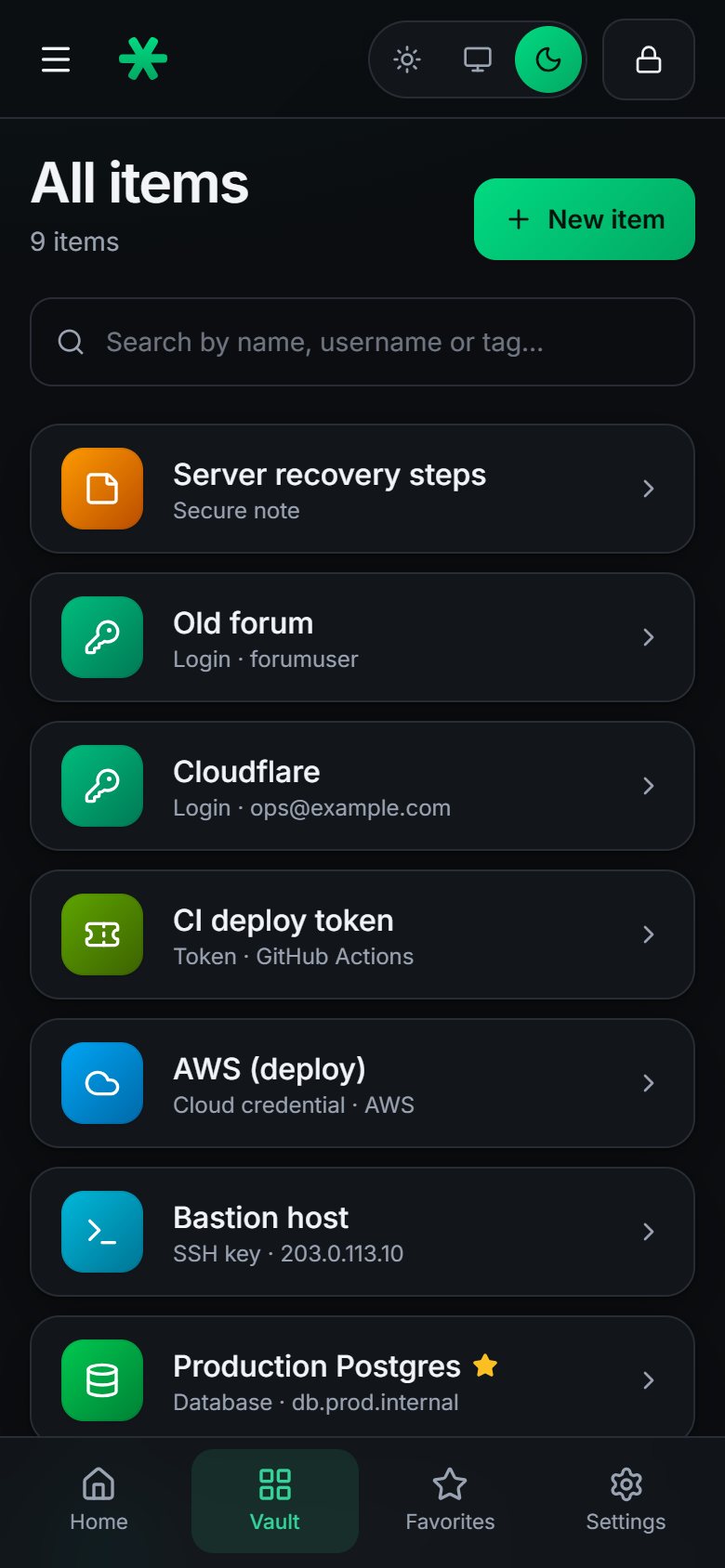
Task: Open the hamburger menu
Action: click(56, 59)
